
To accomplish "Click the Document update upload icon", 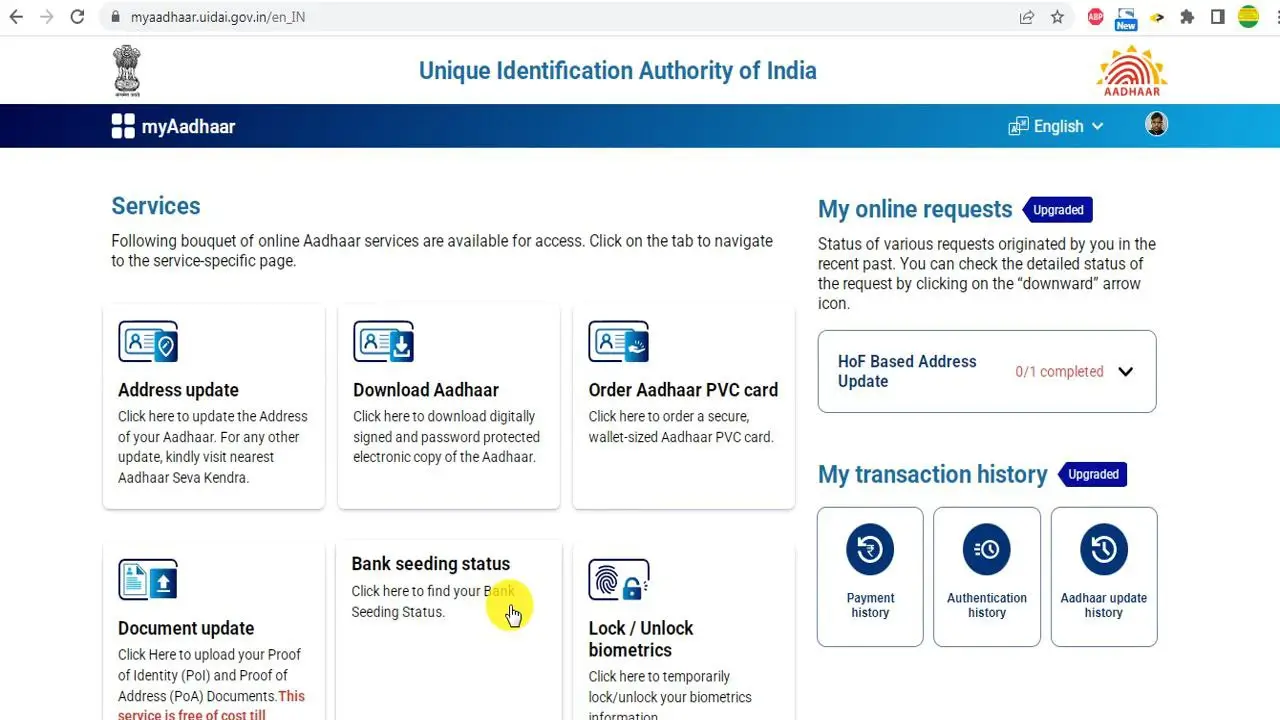I will pos(148,580).
